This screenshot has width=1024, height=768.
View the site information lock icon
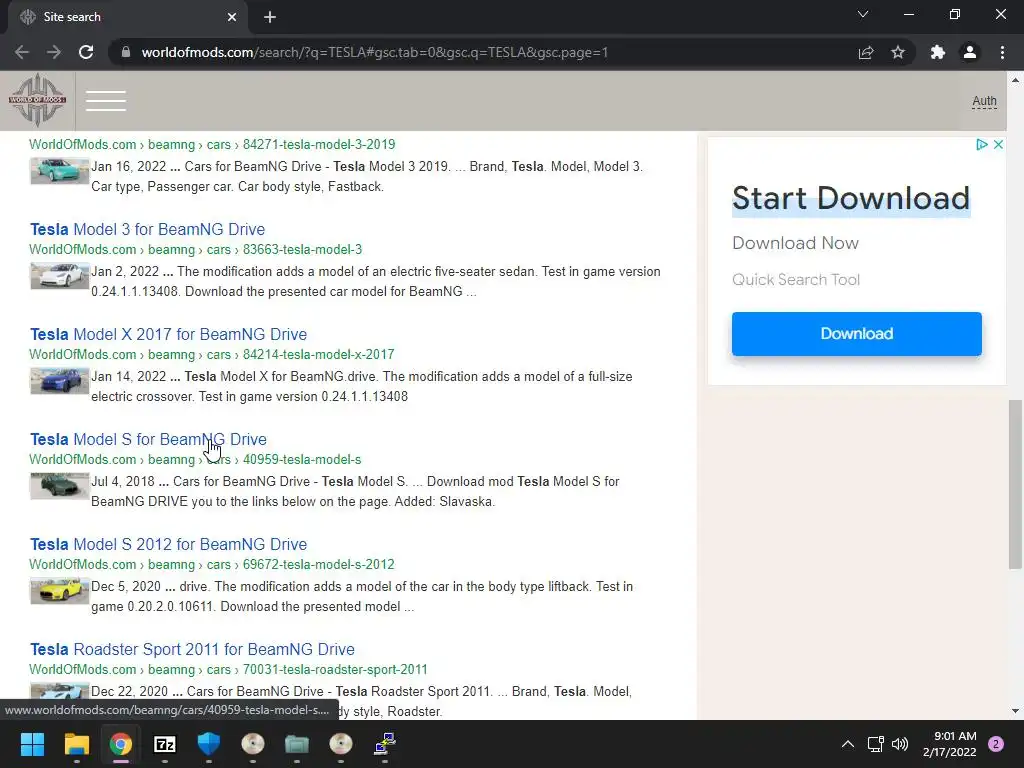click(x=126, y=52)
